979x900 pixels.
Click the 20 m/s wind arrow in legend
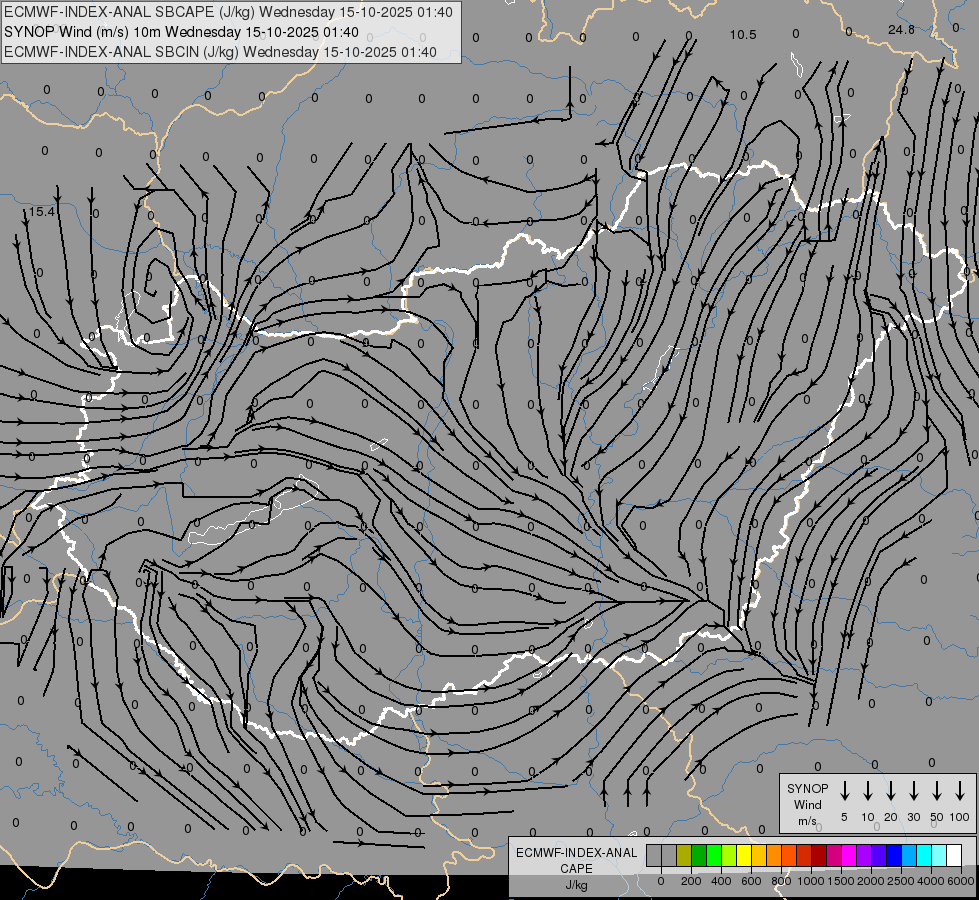(x=891, y=790)
